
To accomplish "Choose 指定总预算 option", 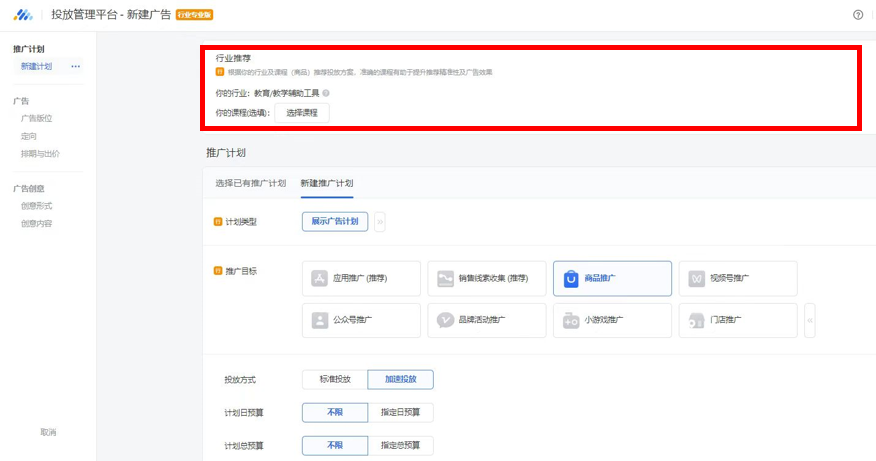I will [x=401, y=445].
